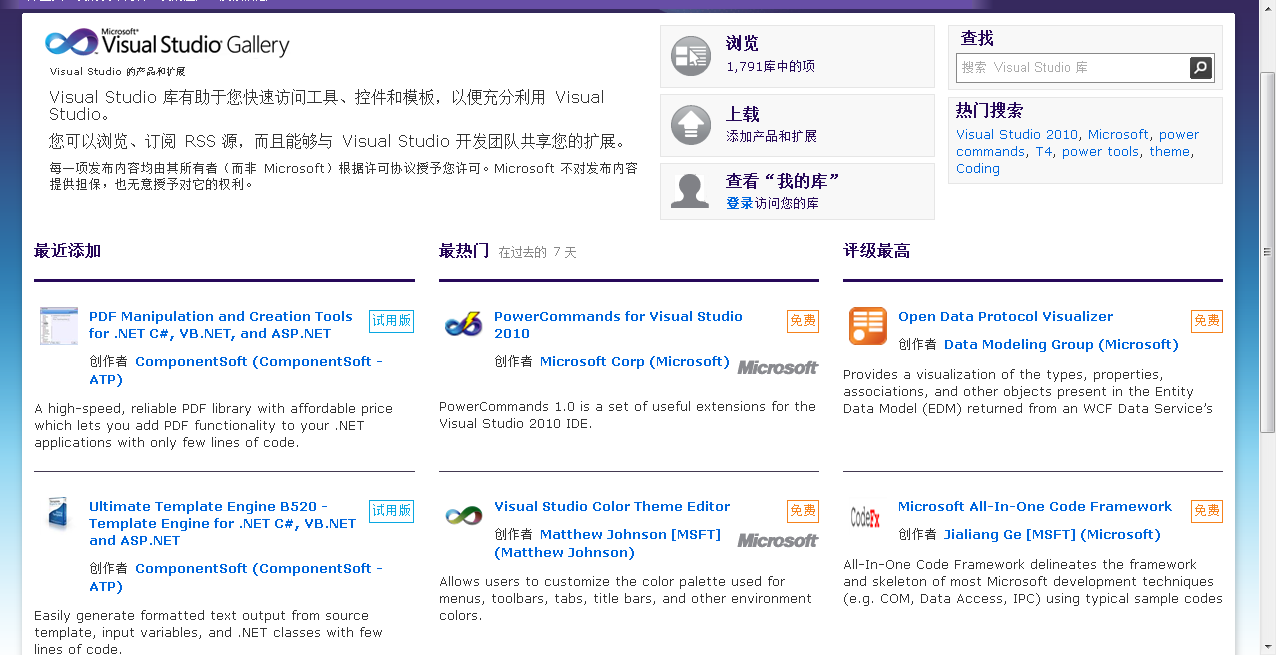Screen dimensions: 1276x655
Task: Click the Coding popular search link
Action: [978, 168]
